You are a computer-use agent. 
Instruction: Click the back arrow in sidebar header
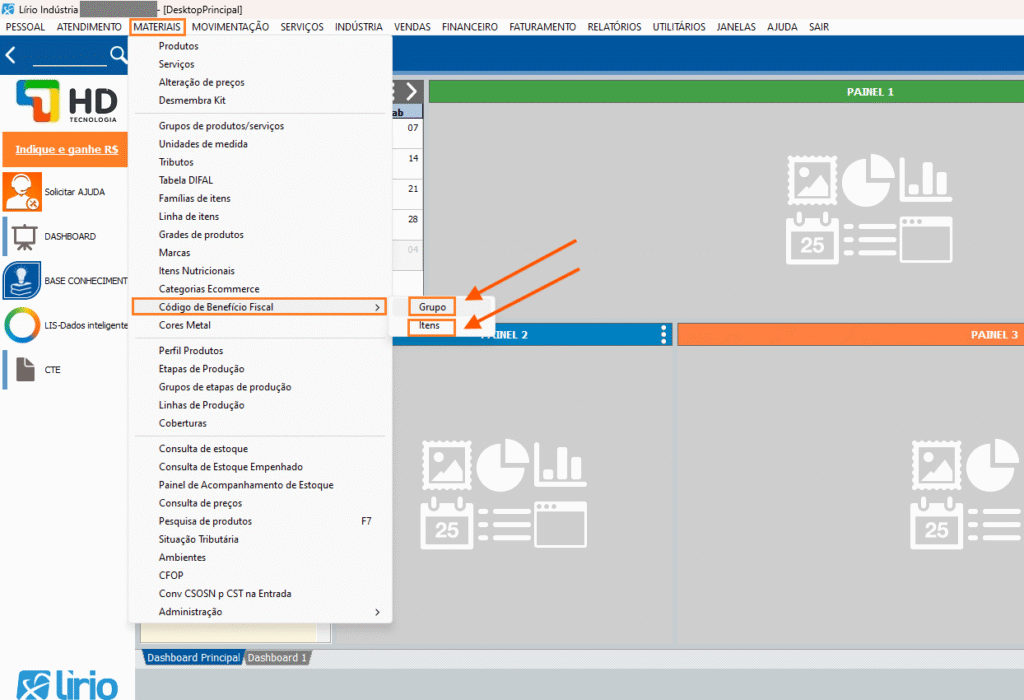[11, 55]
